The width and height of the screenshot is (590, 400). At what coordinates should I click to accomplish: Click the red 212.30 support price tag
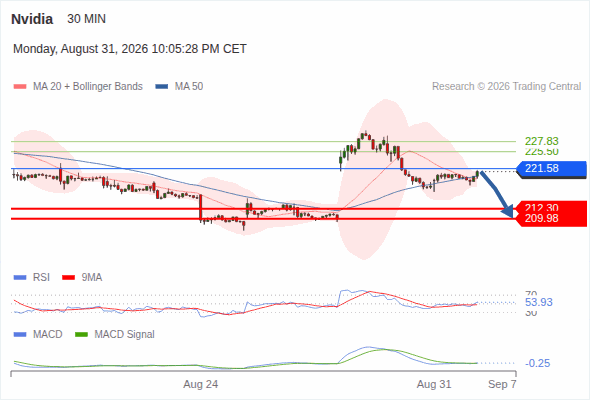pyautogui.click(x=552, y=207)
